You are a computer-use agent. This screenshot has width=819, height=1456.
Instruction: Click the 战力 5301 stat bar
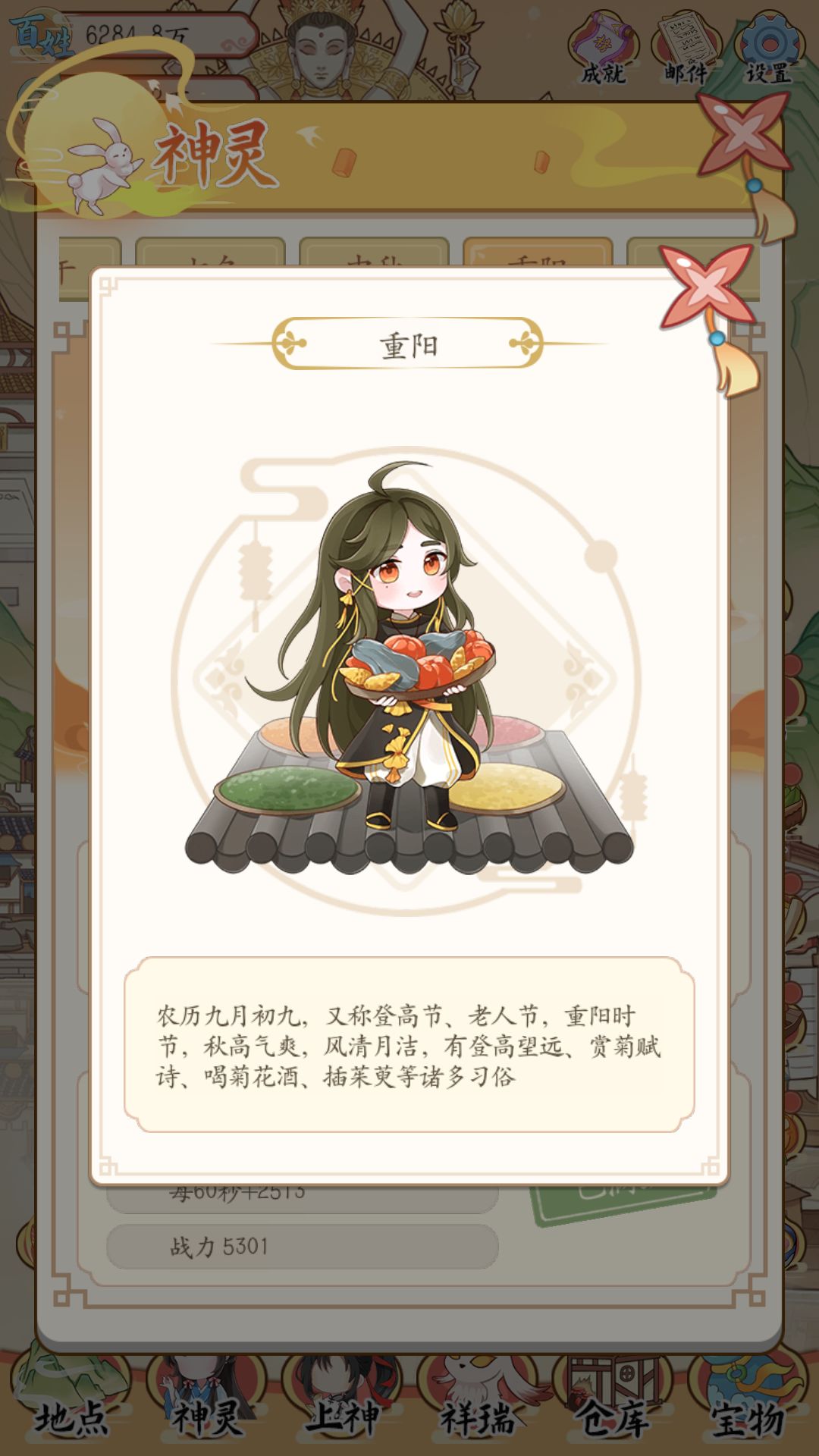pos(302,1247)
